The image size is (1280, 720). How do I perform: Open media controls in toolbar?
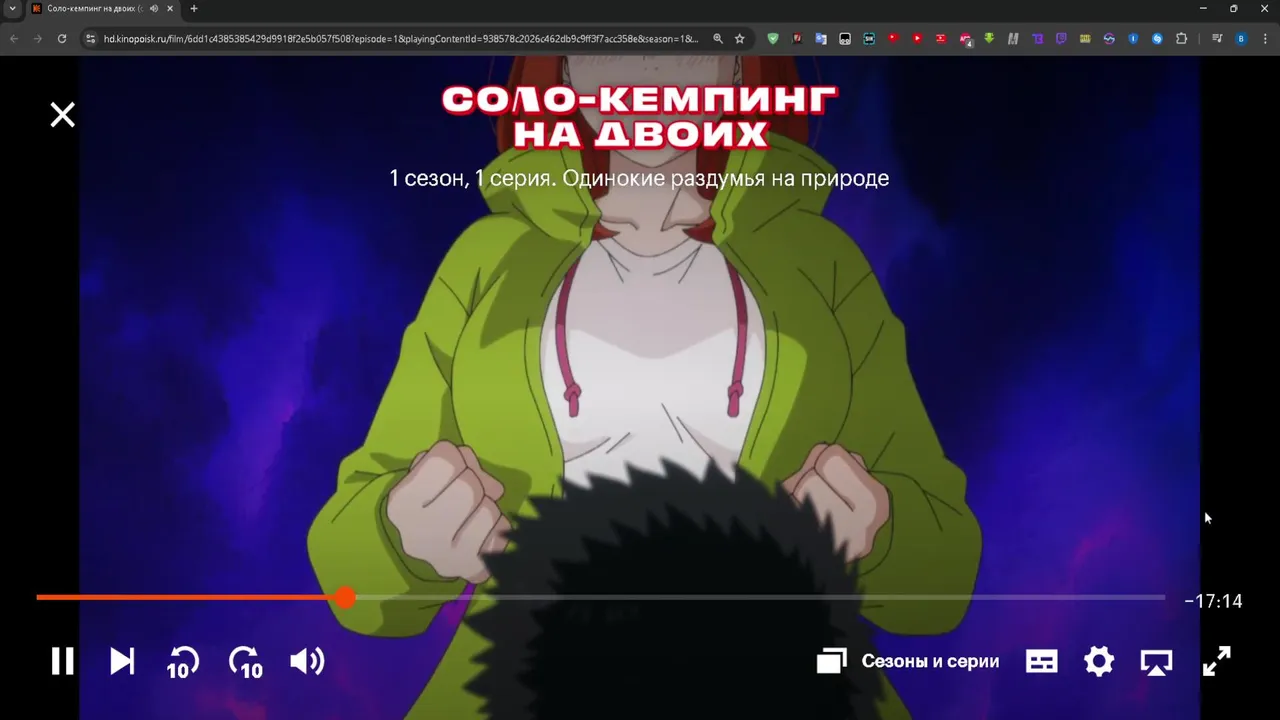tap(1217, 39)
